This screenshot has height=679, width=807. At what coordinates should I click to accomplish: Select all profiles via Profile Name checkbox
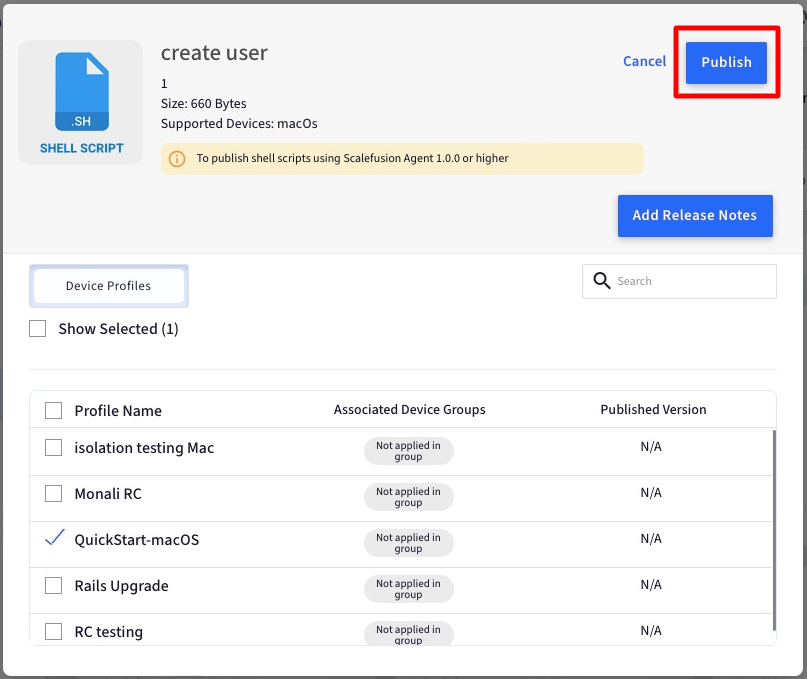[x=54, y=410]
